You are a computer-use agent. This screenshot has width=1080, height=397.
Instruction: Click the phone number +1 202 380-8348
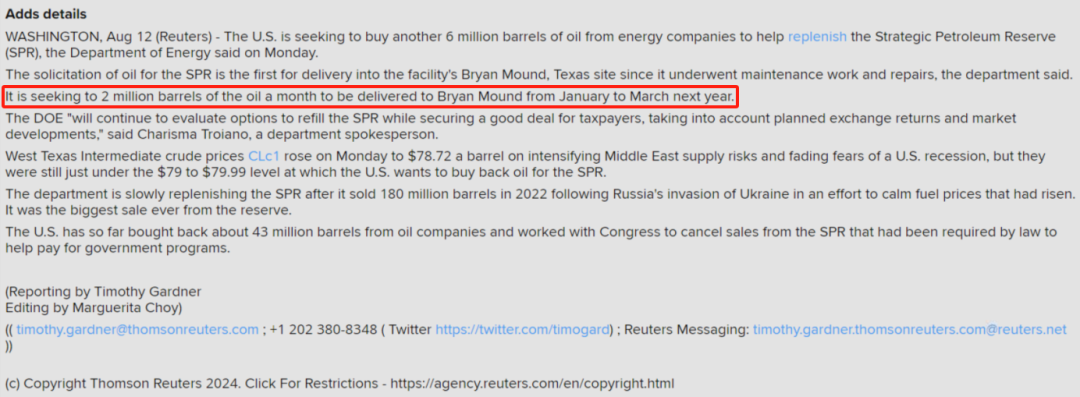coord(323,329)
